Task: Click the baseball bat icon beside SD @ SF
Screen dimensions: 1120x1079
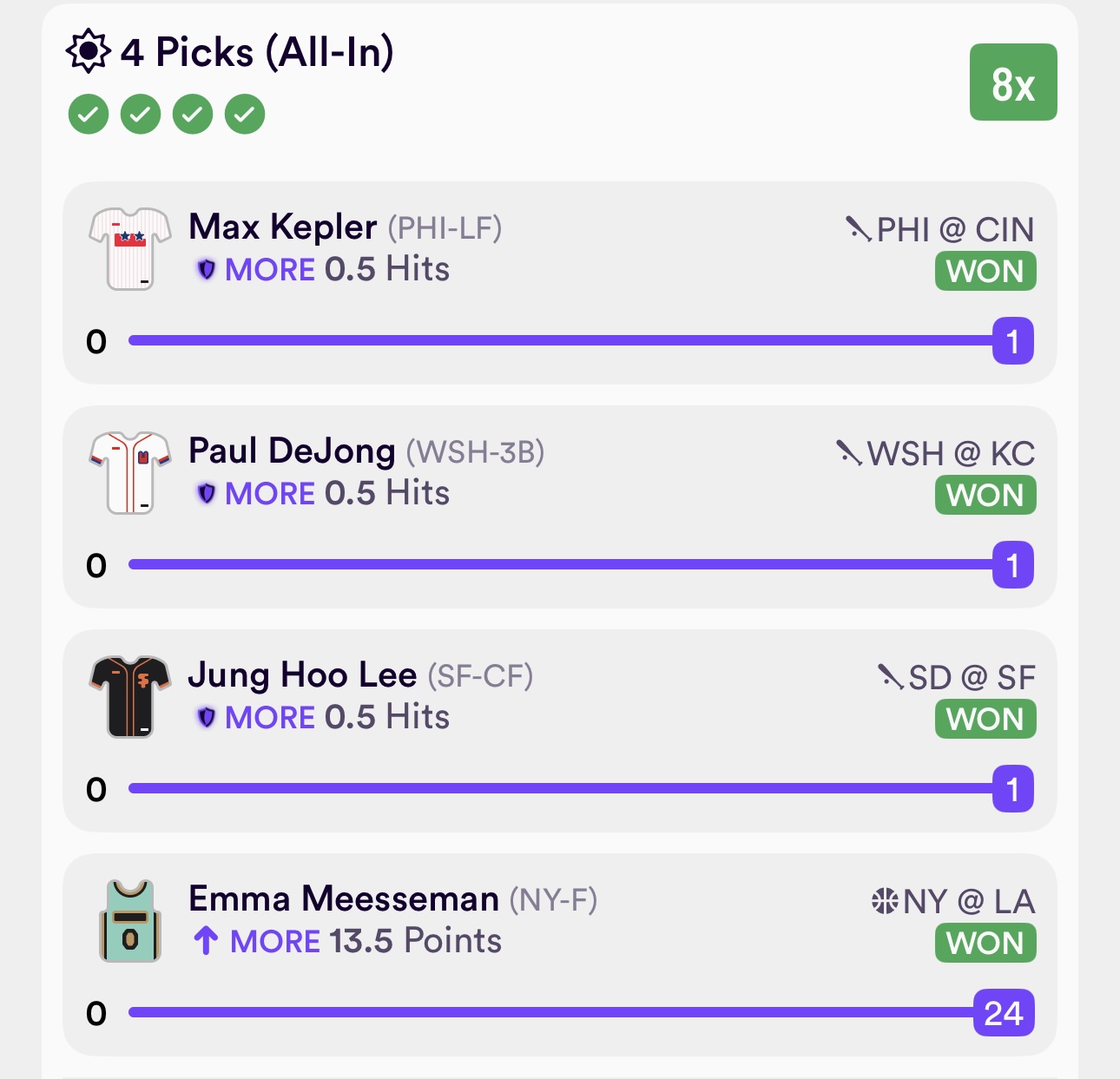Action: click(x=890, y=676)
